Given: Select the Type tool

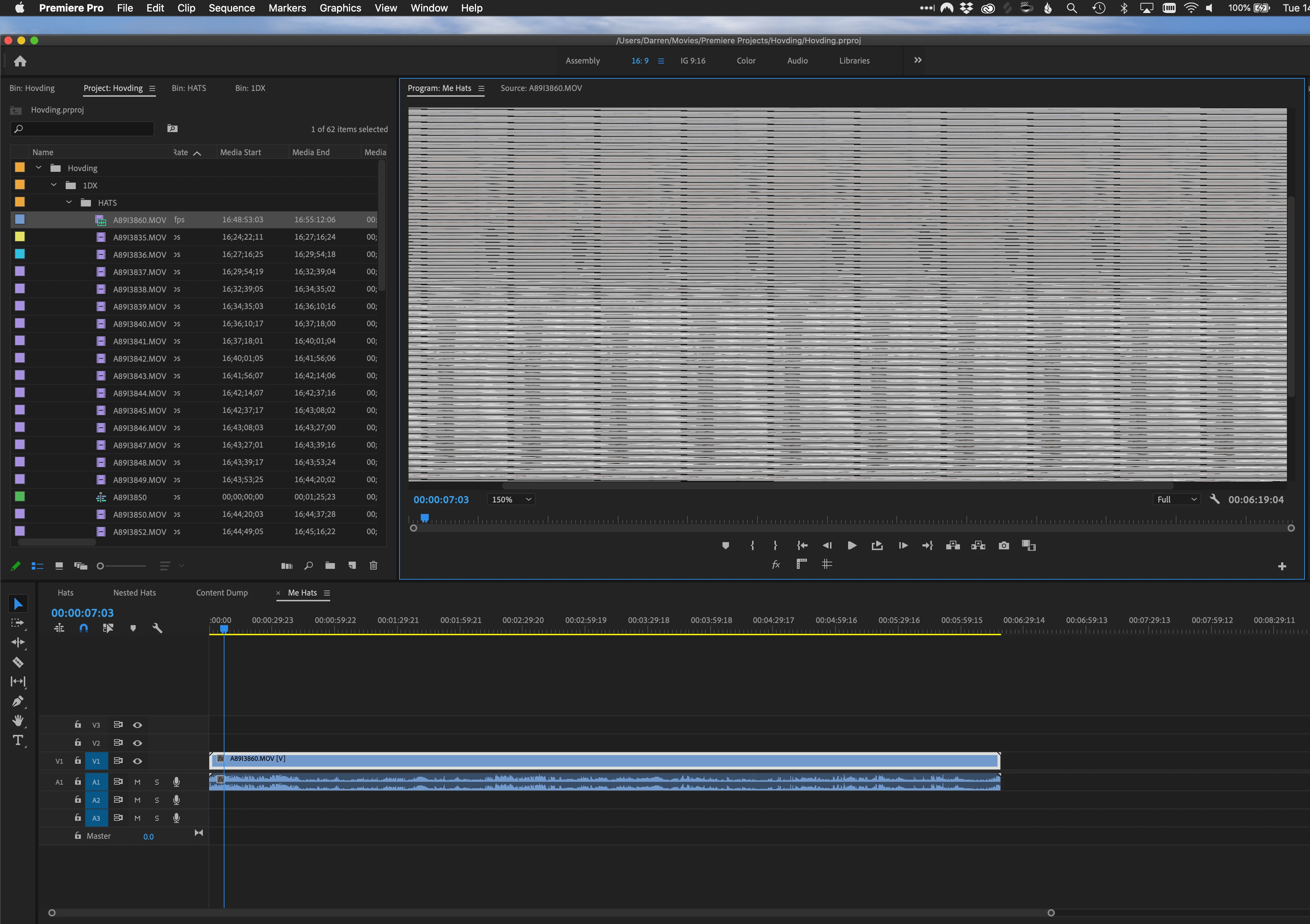Looking at the screenshot, I should pos(18,740).
